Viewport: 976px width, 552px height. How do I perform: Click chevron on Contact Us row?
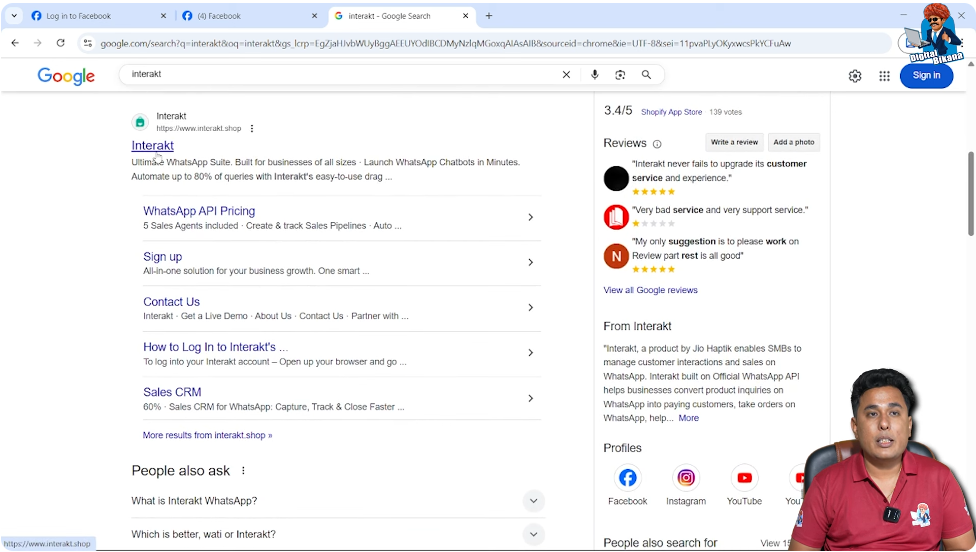[x=530, y=307]
